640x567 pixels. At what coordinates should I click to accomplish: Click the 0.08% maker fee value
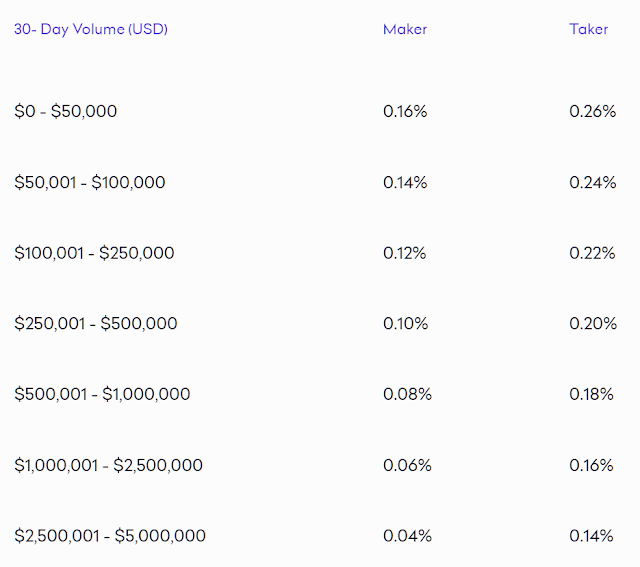pos(407,394)
